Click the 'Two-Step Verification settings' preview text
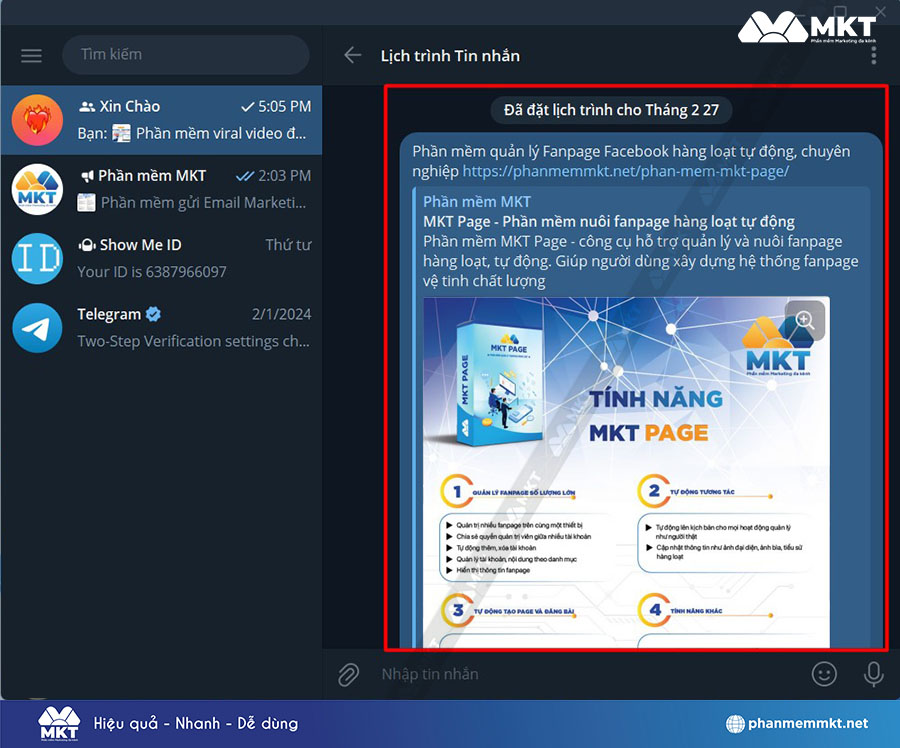 pos(193,341)
